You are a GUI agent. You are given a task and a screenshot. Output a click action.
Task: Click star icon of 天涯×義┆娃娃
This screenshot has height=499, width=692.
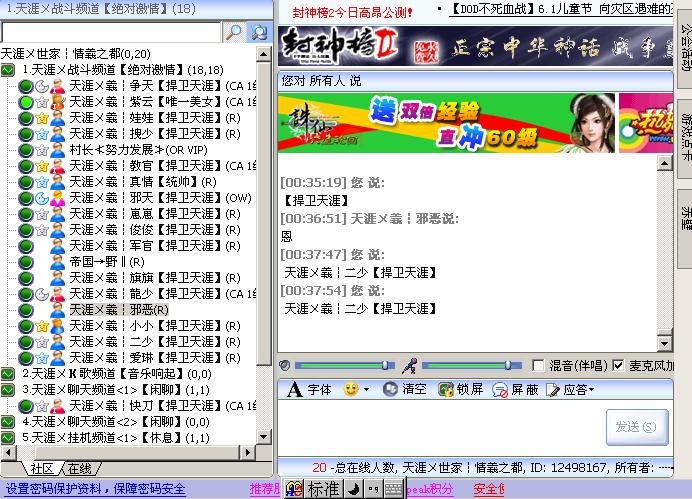42,118
